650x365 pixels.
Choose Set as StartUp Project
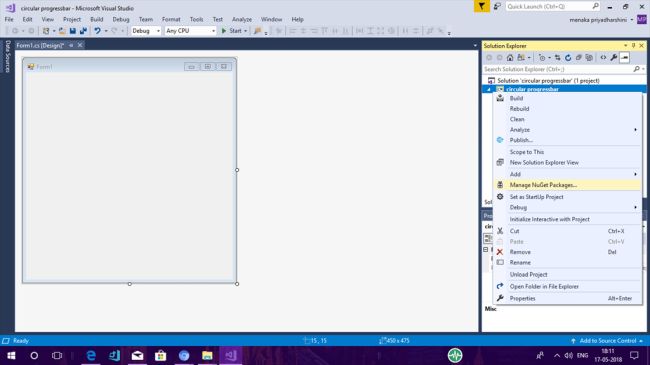click(x=568, y=197)
